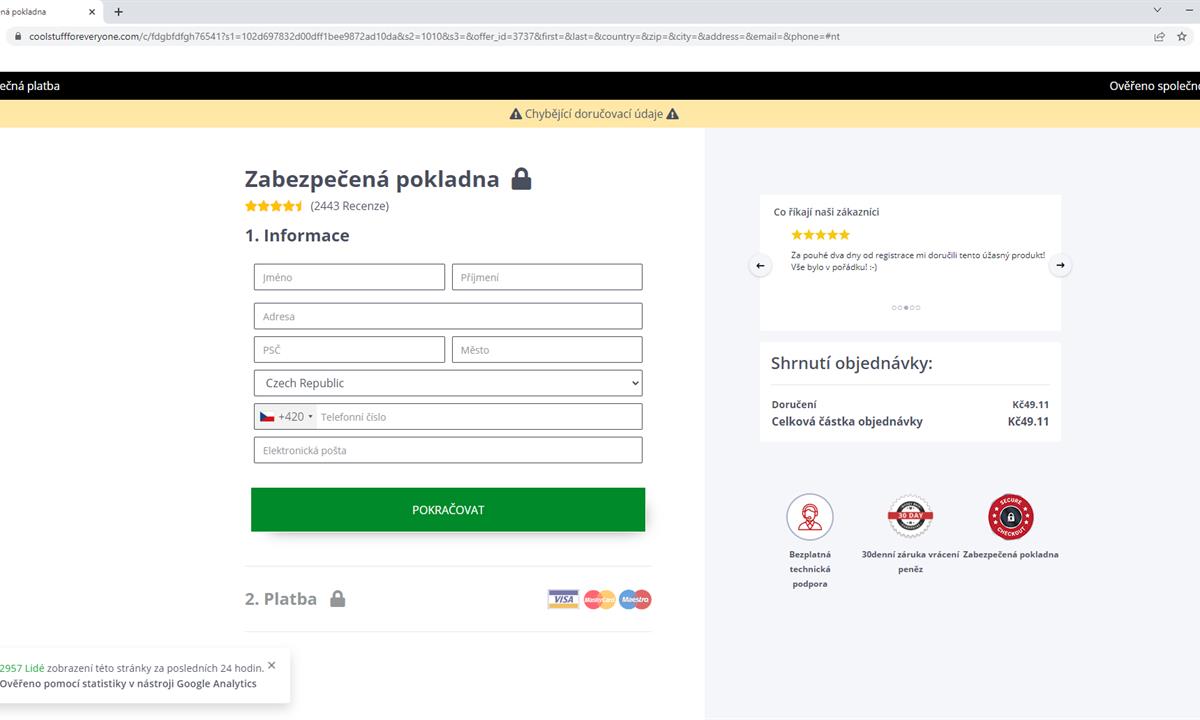Close the current browser tab

click(x=93, y=12)
